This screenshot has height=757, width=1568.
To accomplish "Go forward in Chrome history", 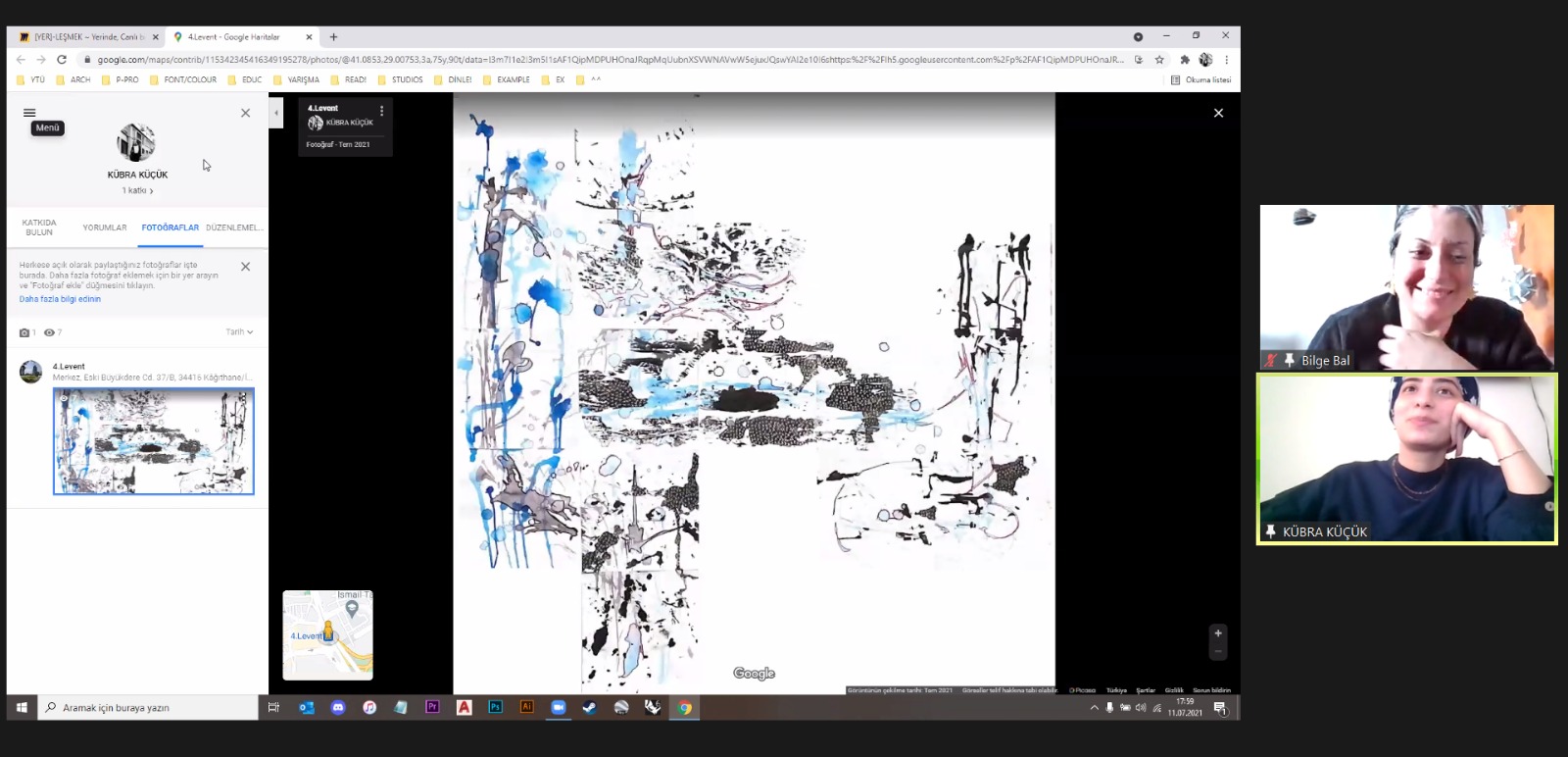I will (41, 60).
